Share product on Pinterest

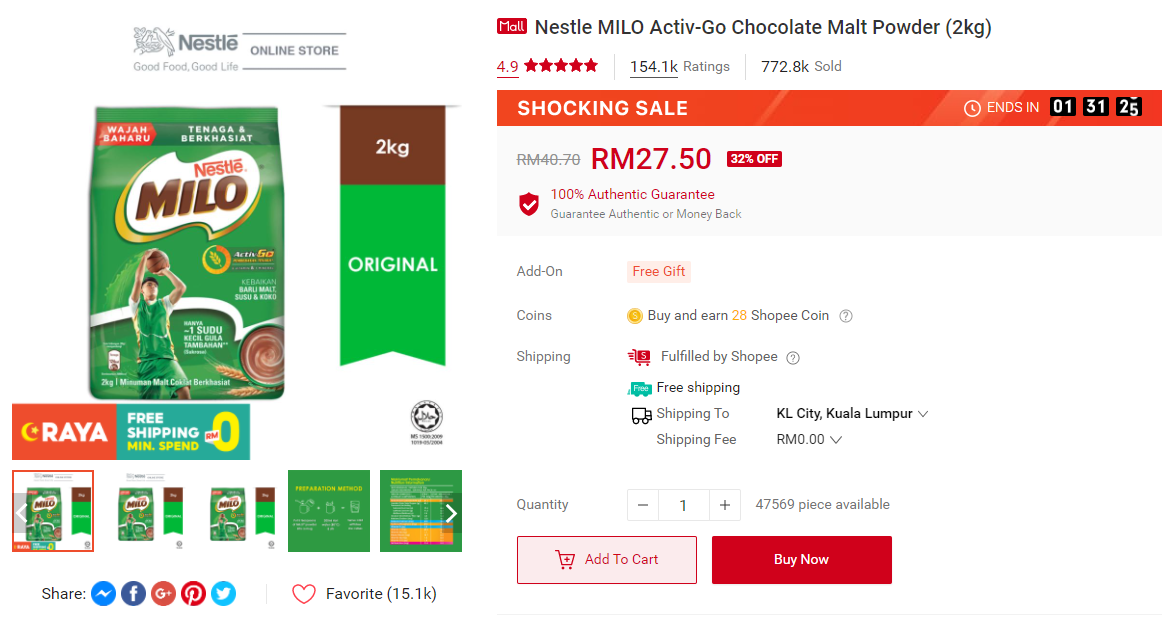pyautogui.click(x=193, y=594)
